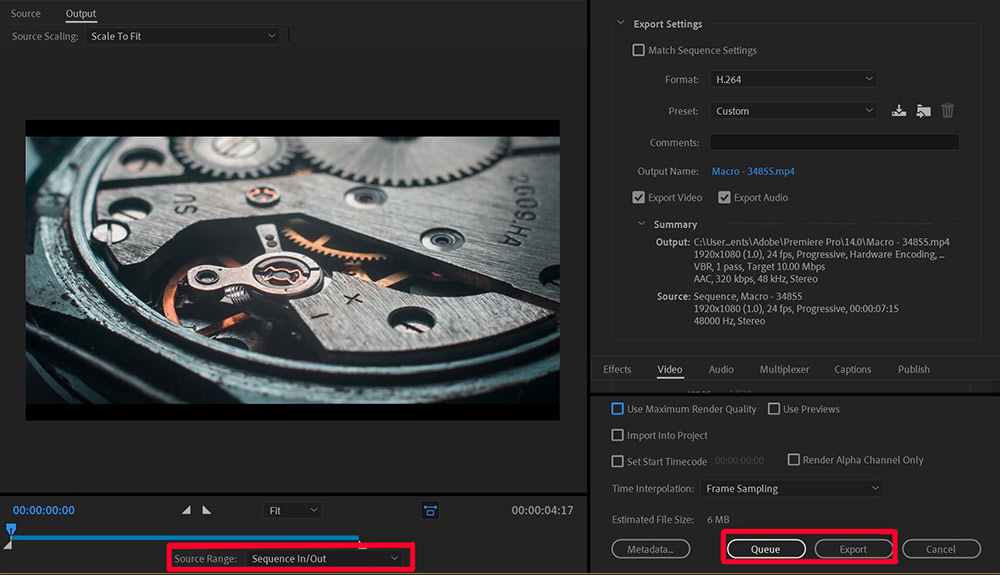Click the duration 00:00:04:17 readout
This screenshot has width=1000, height=575.
(x=542, y=510)
